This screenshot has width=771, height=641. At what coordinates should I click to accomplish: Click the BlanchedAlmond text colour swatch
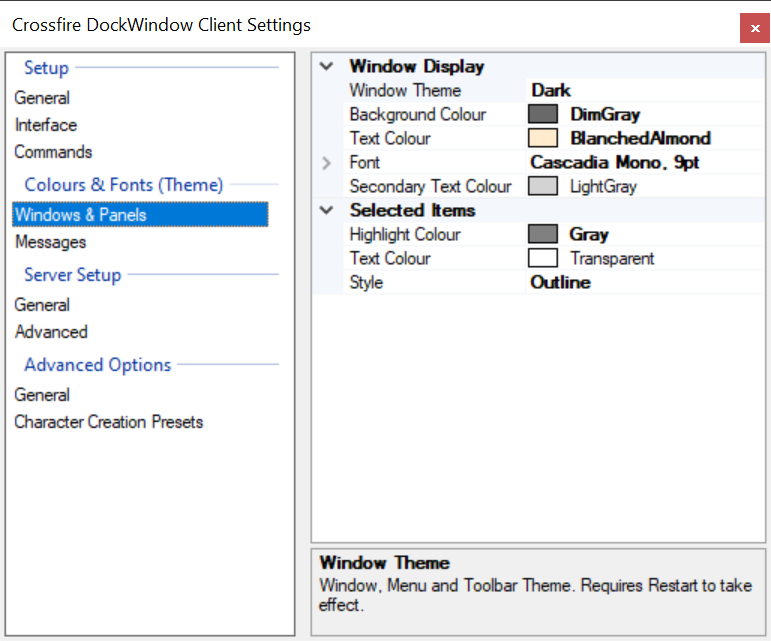(x=543, y=138)
